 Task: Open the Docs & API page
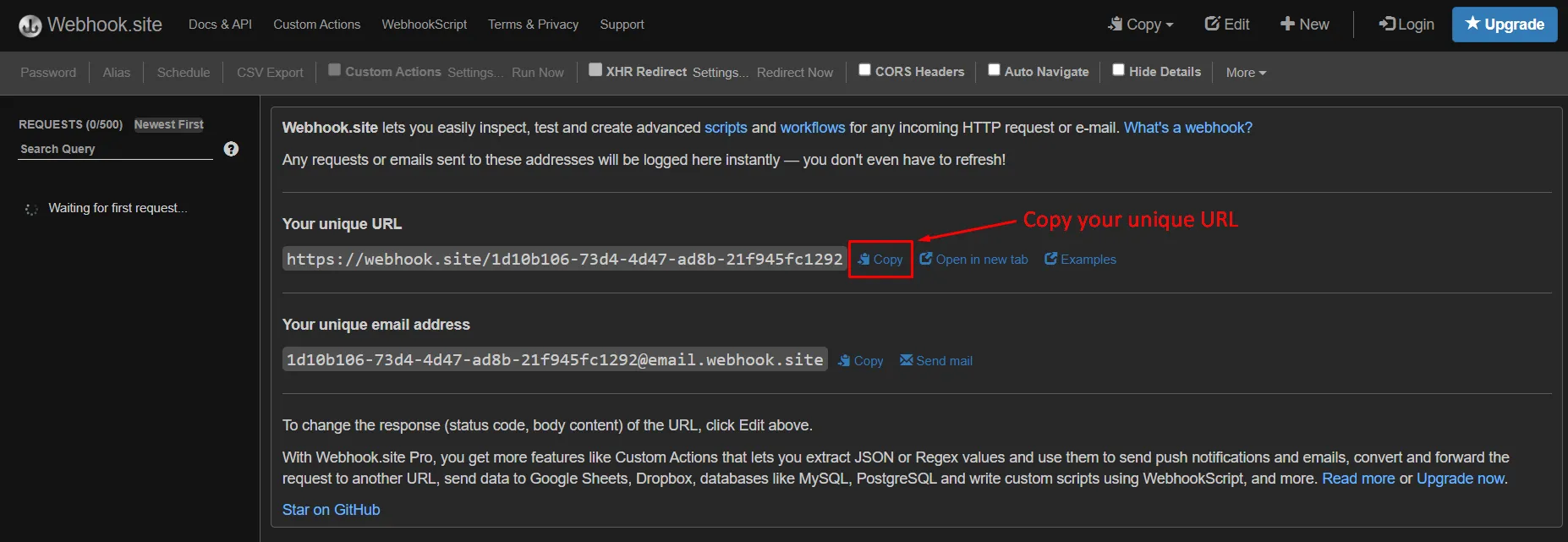point(220,25)
